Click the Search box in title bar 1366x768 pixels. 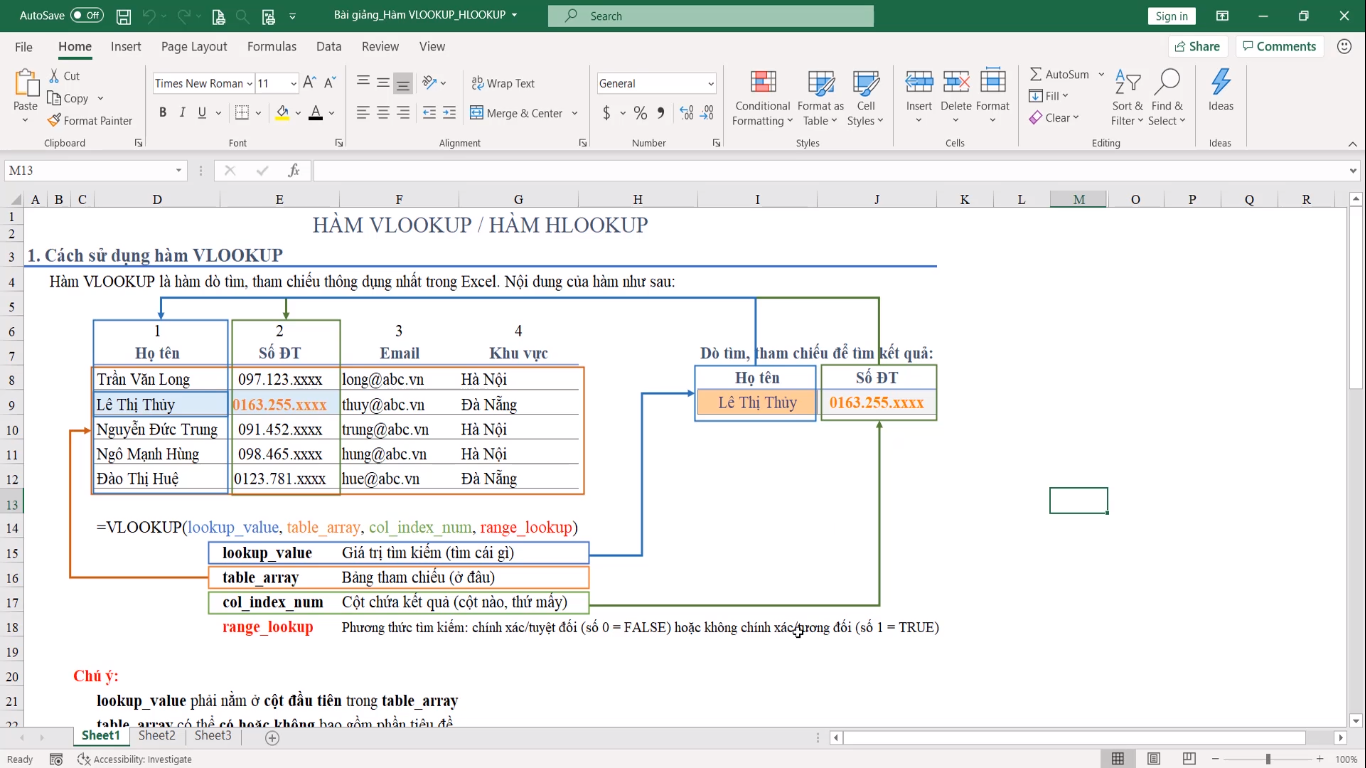click(711, 16)
